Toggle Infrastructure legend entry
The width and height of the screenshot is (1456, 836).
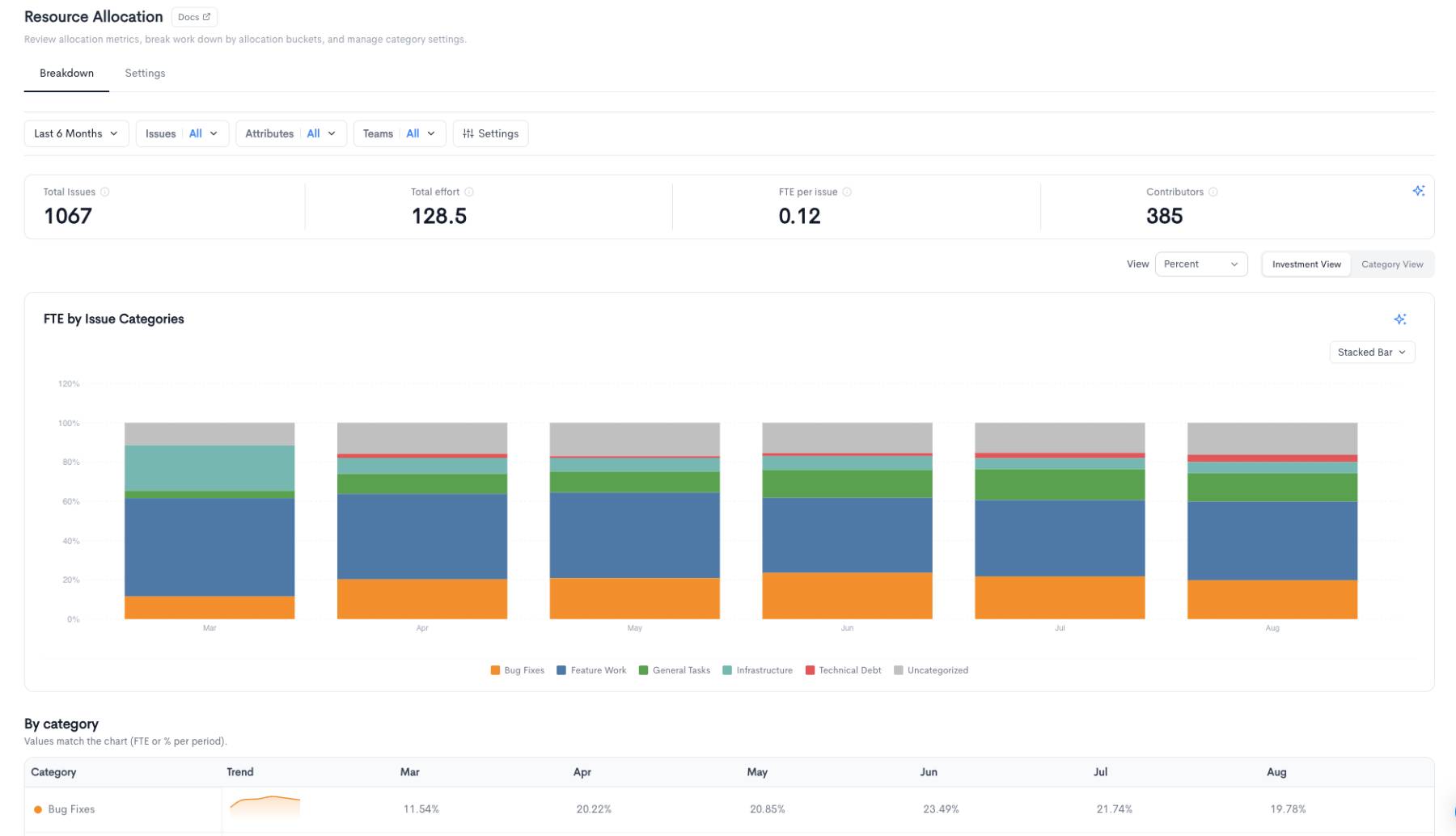pyautogui.click(x=757, y=670)
